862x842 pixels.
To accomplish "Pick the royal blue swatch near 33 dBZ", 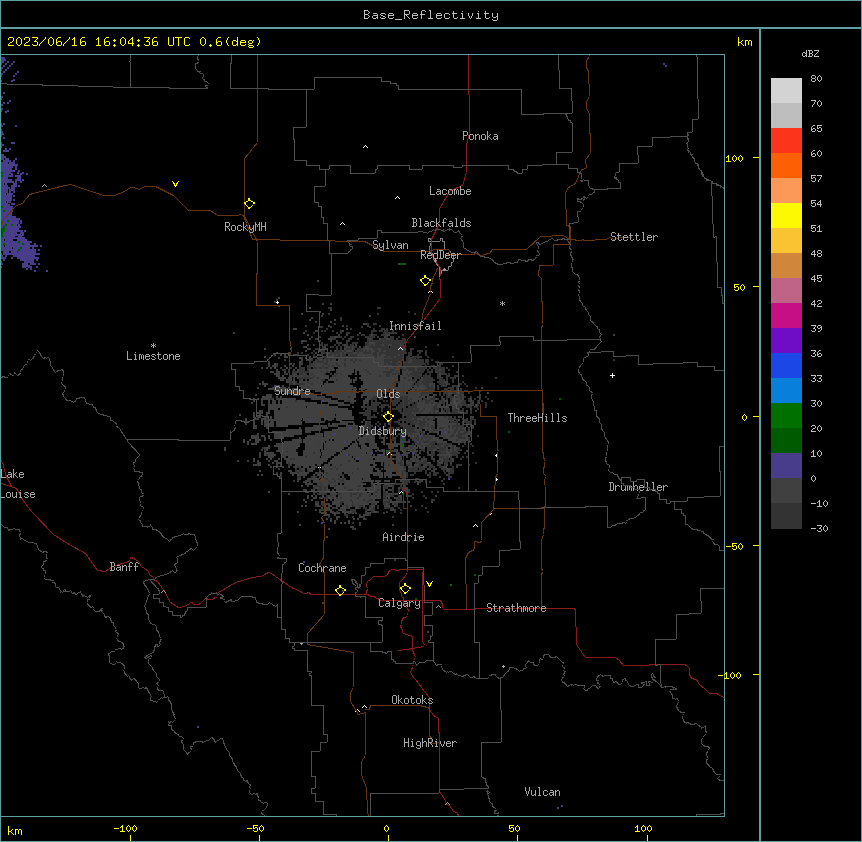I will click(x=786, y=365).
